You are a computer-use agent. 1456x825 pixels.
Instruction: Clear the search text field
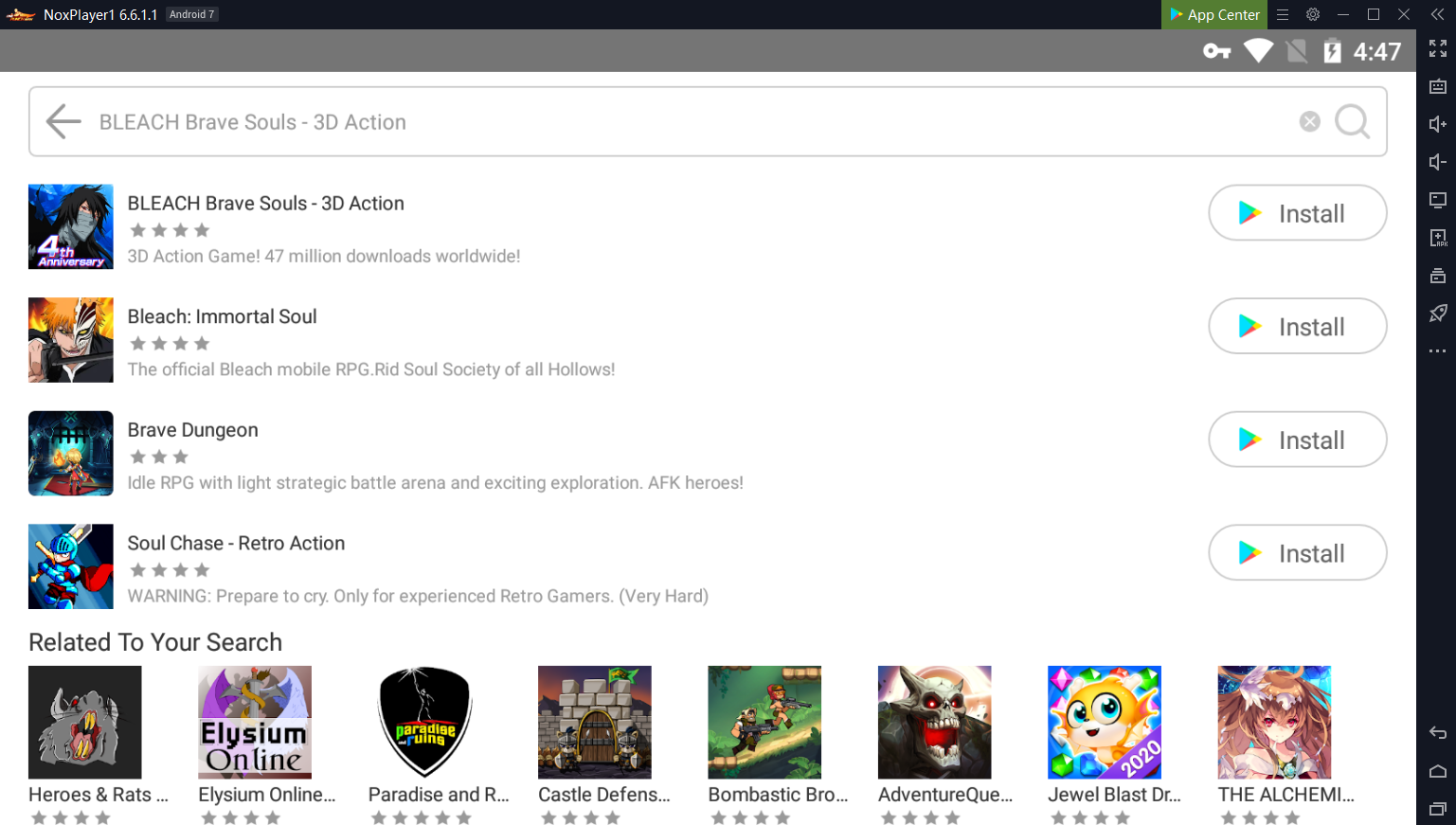click(x=1309, y=121)
